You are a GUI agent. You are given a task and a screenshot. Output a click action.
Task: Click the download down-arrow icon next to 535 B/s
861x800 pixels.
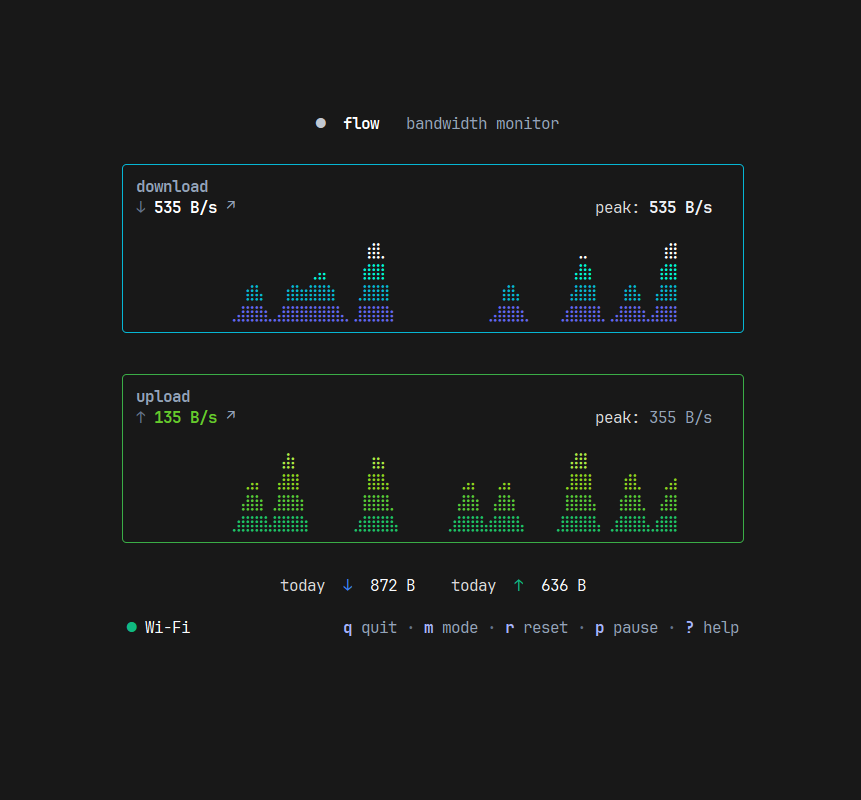click(141, 208)
